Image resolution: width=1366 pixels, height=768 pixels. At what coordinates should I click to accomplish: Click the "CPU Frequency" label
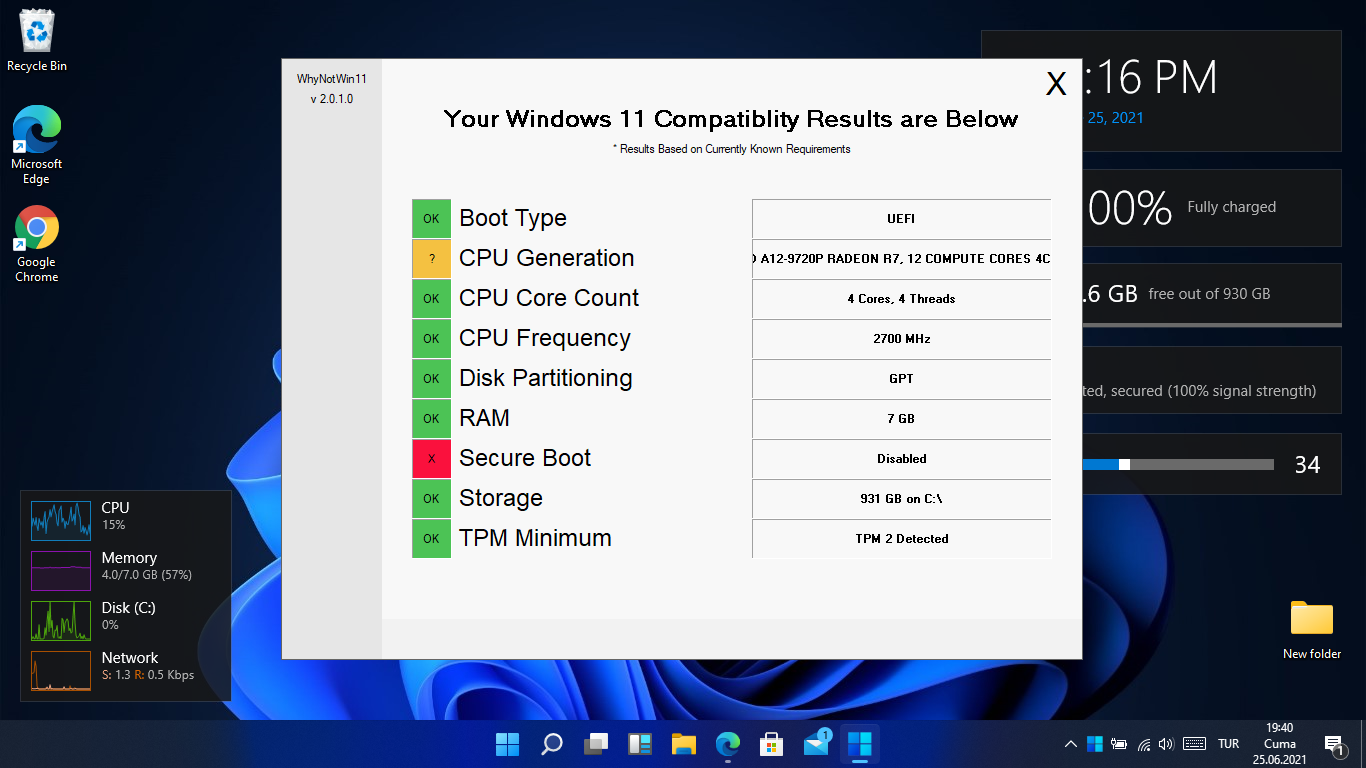coord(545,338)
